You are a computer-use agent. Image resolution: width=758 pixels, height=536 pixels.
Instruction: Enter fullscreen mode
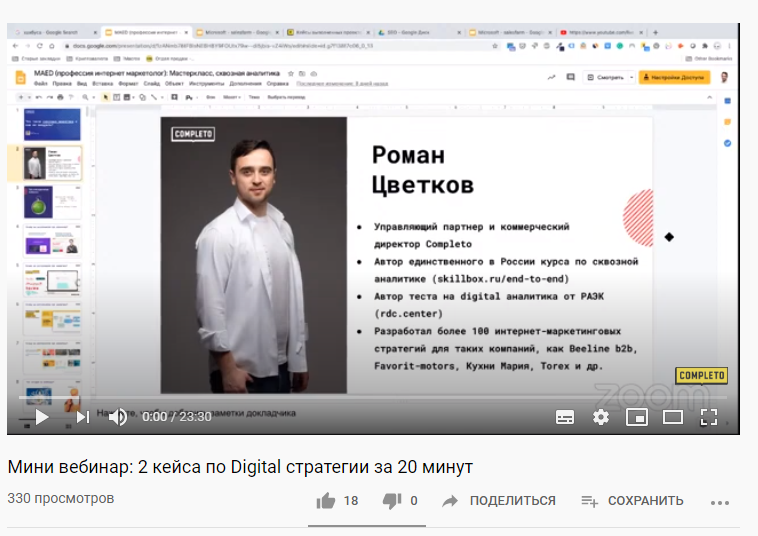pos(709,417)
